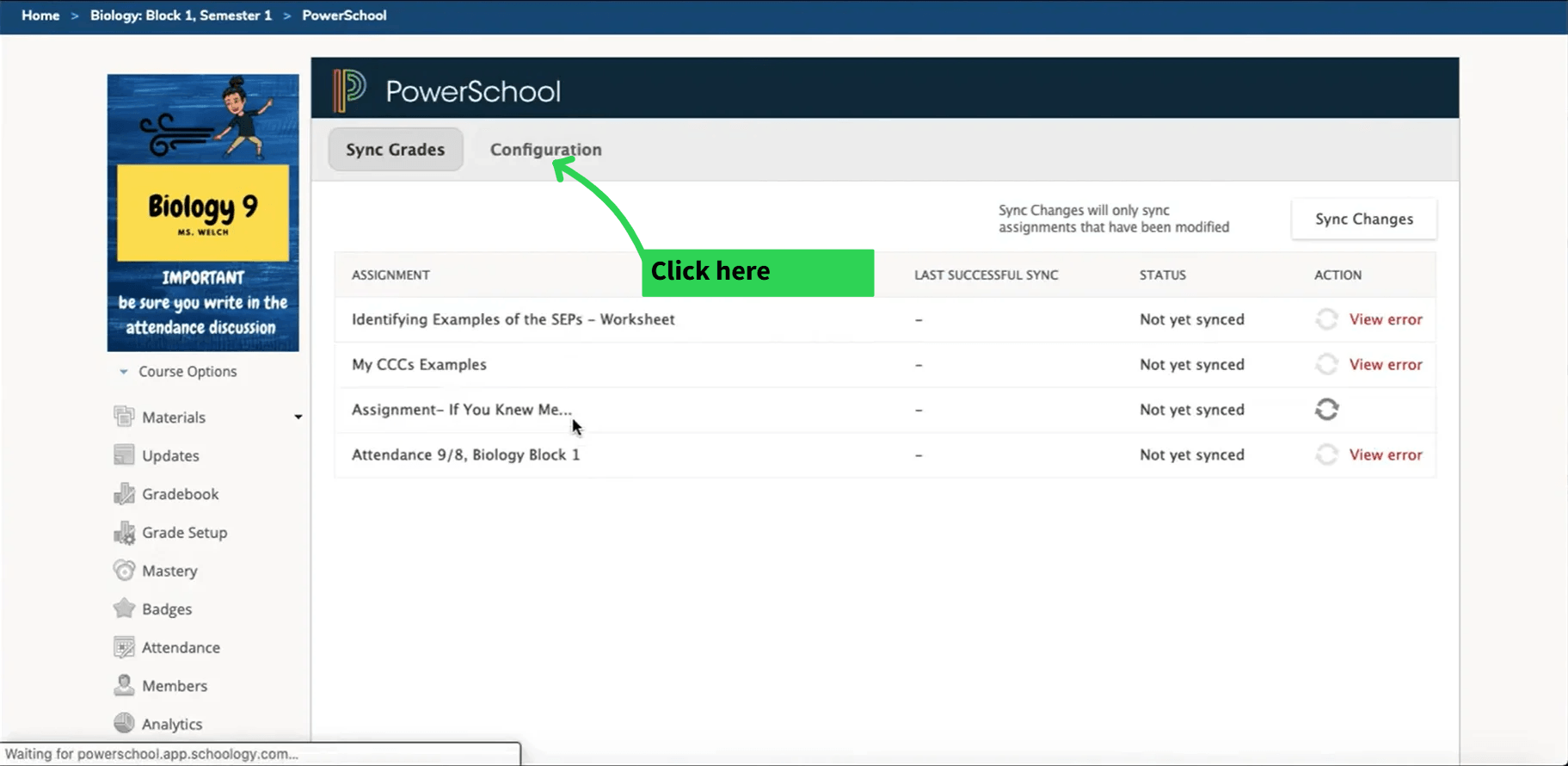Click the Sync Changes explanation note
Screen dimensions: 1568x766
tap(1114, 219)
